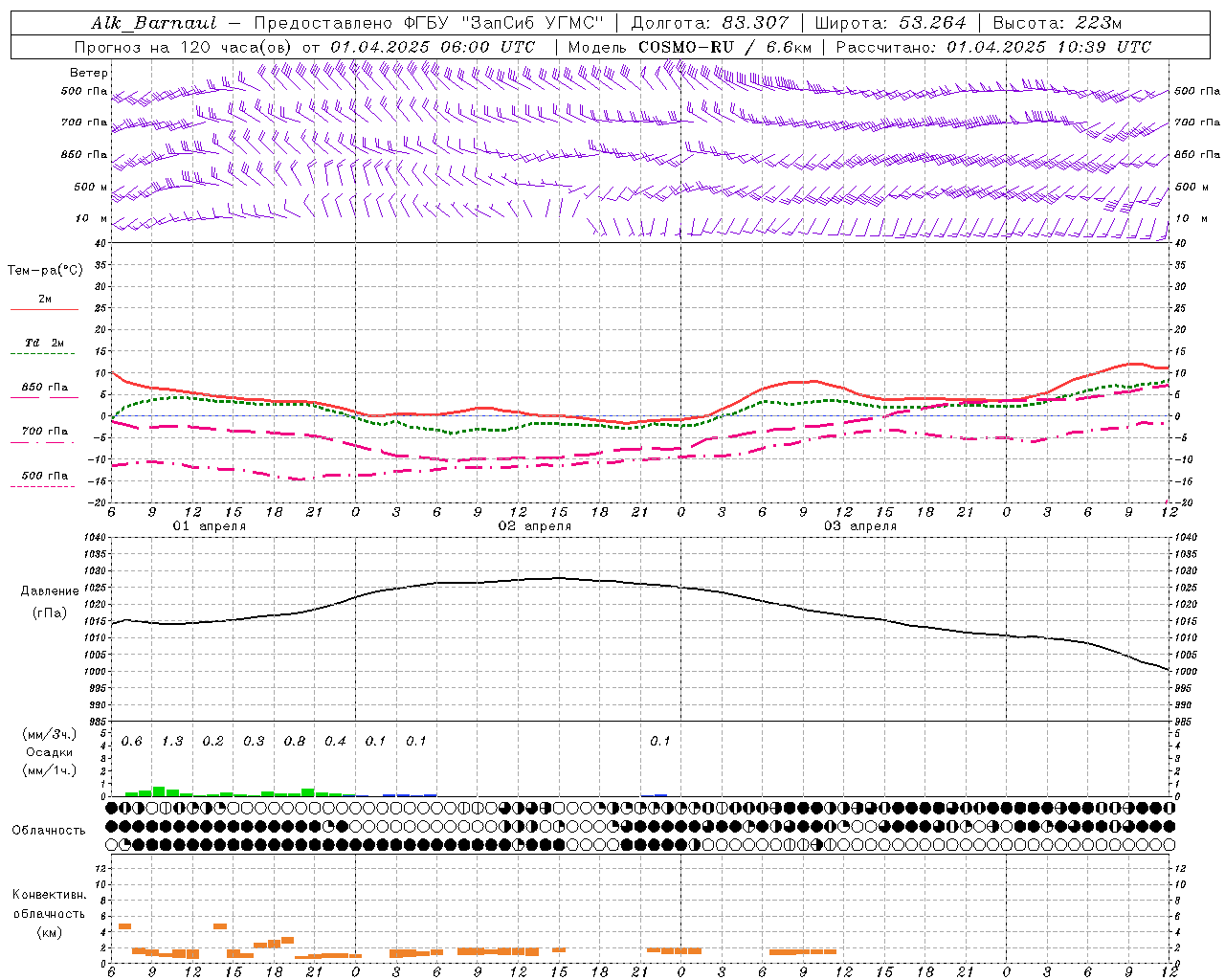Screen dimensions: 1225x980
Task: Click the 02 апреля date label
Action: (x=535, y=526)
